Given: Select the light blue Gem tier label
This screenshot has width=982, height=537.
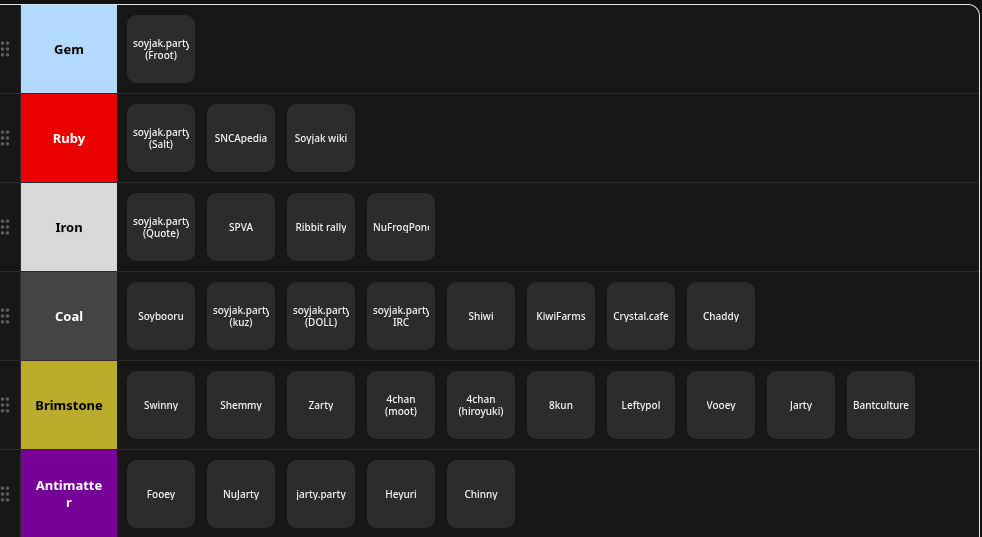Looking at the screenshot, I should point(69,49).
